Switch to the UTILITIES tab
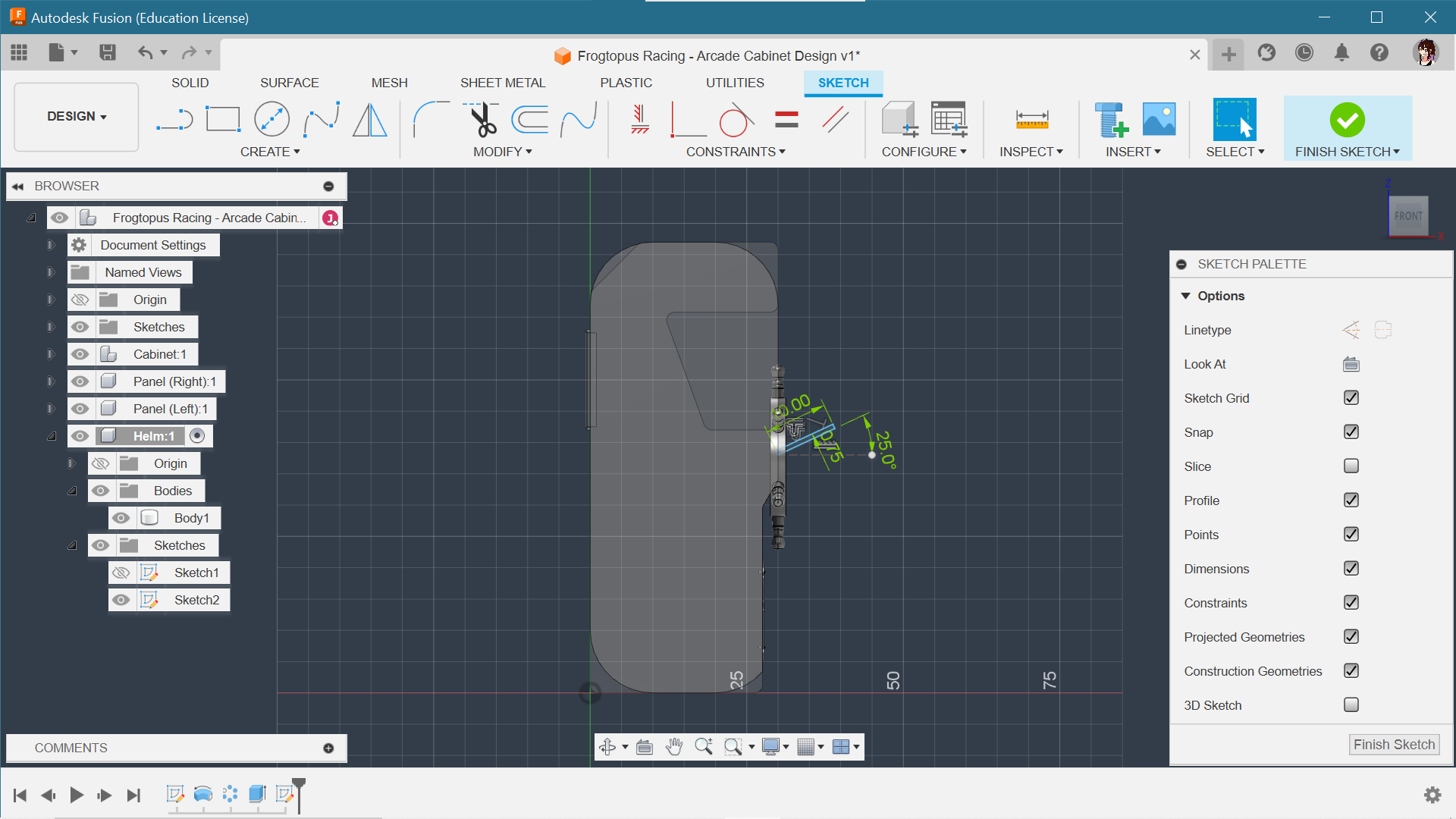This screenshot has width=1456, height=819. pyautogui.click(x=735, y=83)
